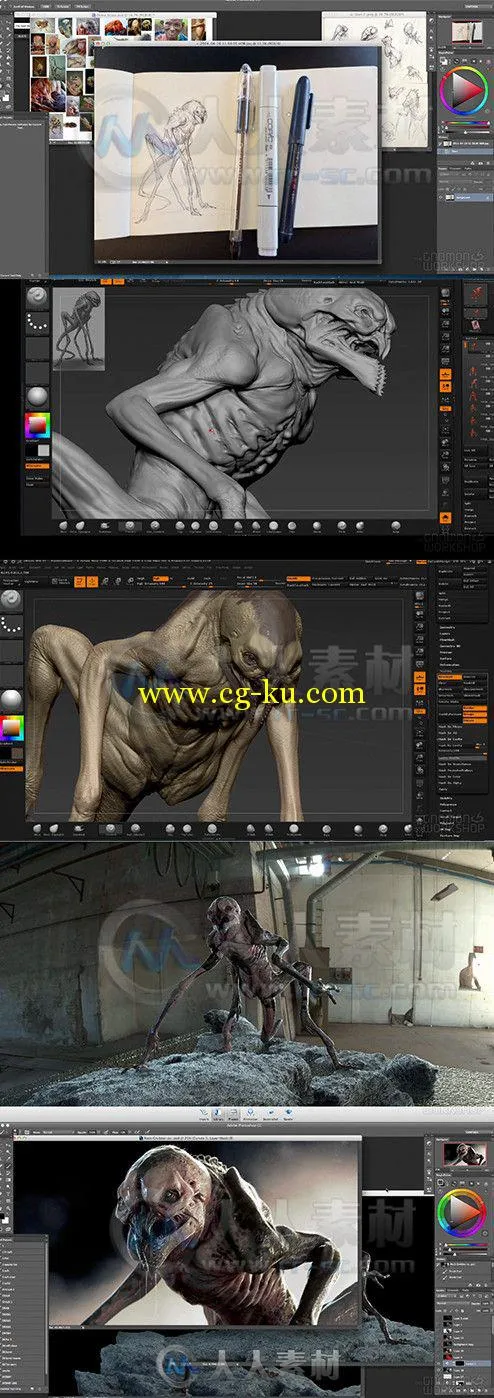494x1398 pixels.
Task: Toggle the bottom orange right-shelf button in gray ZBrush
Action: click(445, 517)
